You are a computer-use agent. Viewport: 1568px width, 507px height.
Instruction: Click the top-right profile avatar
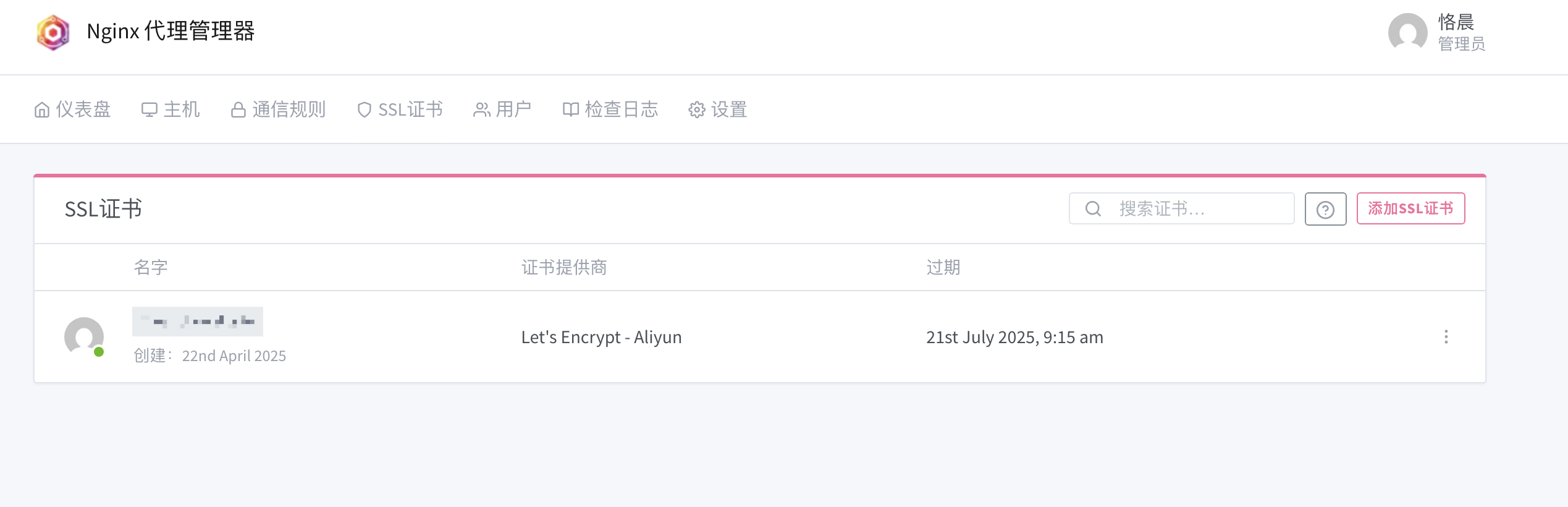(x=1407, y=32)
